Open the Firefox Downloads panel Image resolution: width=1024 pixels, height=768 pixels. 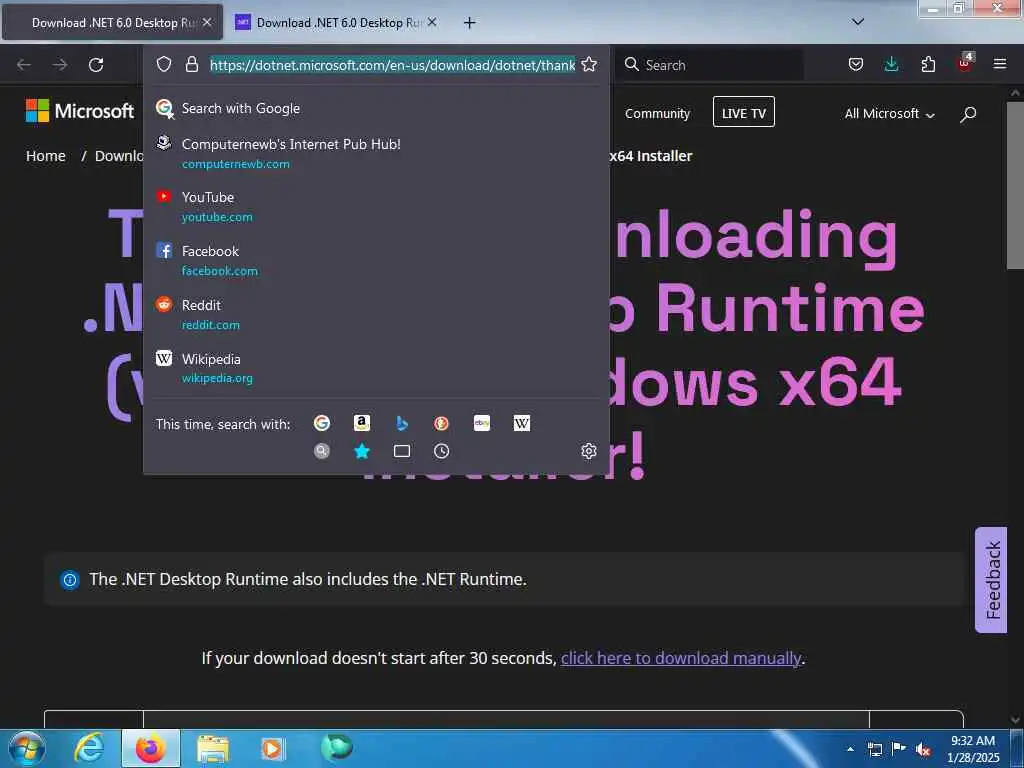point(891,64)
